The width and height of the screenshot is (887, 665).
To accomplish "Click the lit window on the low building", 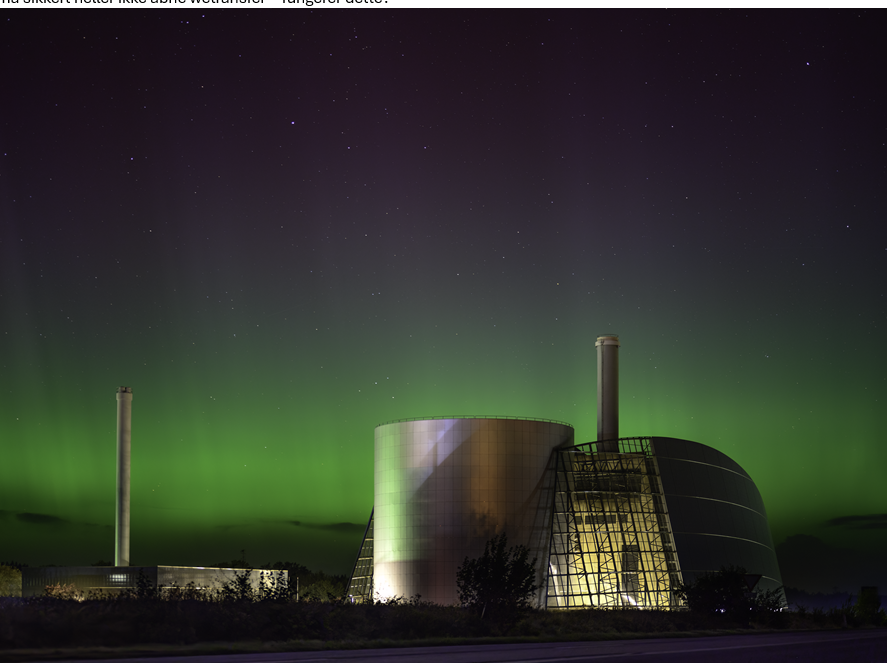I will tap(118, 578).
